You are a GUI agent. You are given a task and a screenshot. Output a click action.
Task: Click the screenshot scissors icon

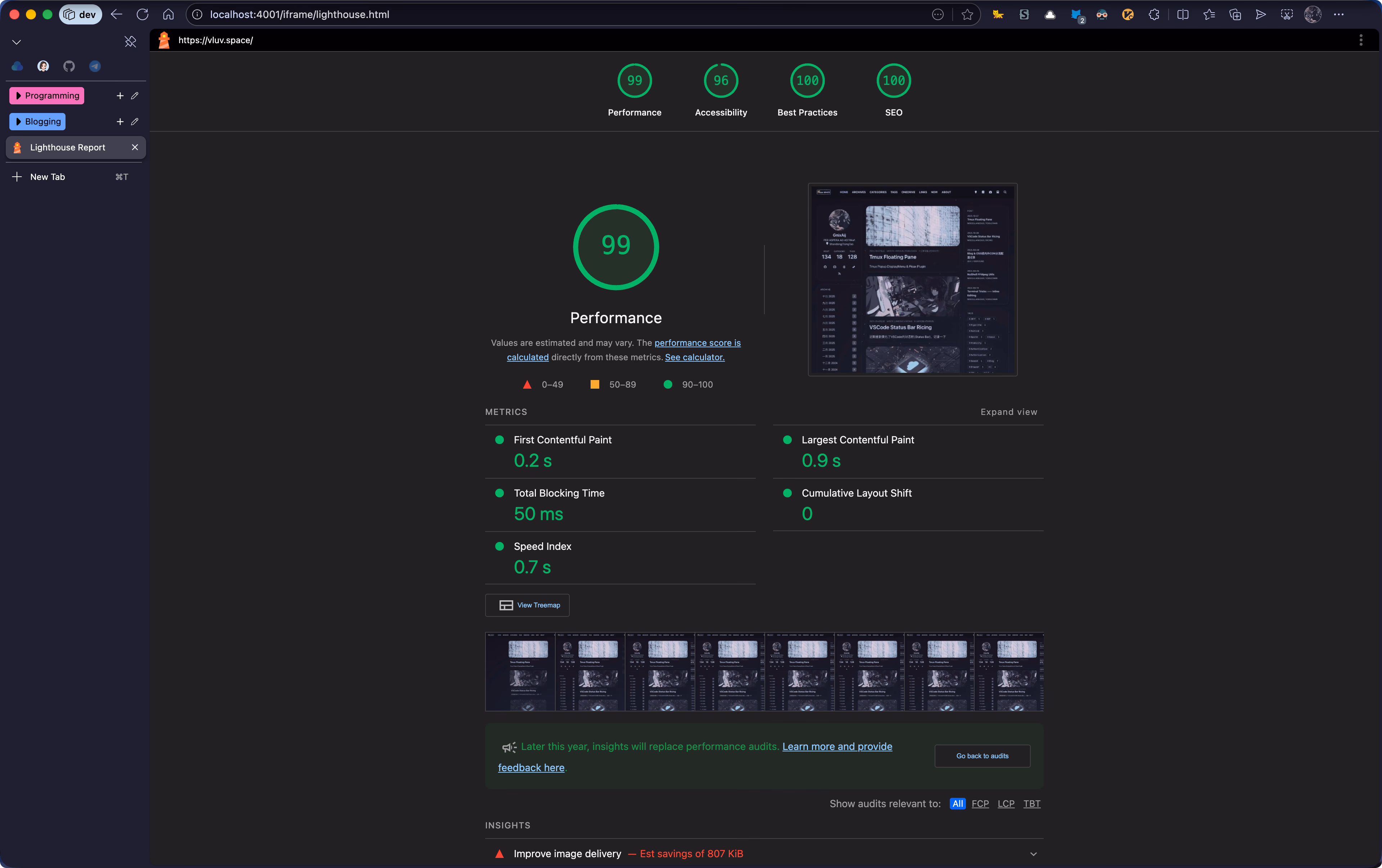click(1287, 15)
